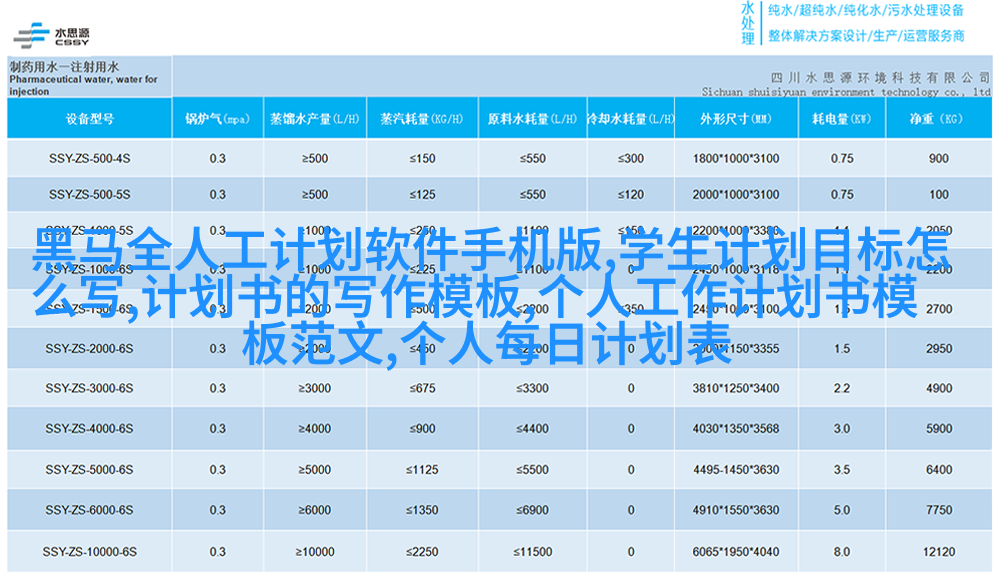Click the 纯水/软水/纯化水处理设备 text

click(865, 11)
